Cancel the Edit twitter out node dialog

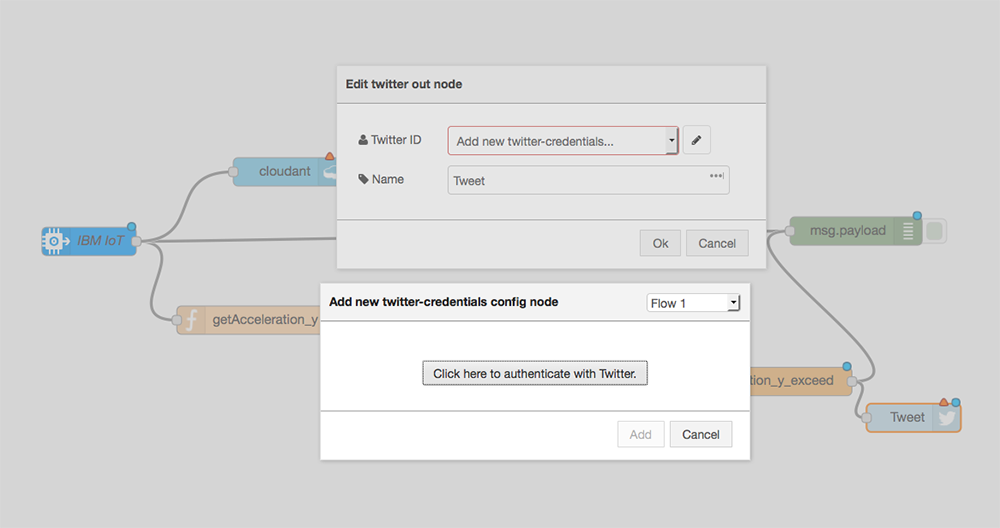(717, 243)
